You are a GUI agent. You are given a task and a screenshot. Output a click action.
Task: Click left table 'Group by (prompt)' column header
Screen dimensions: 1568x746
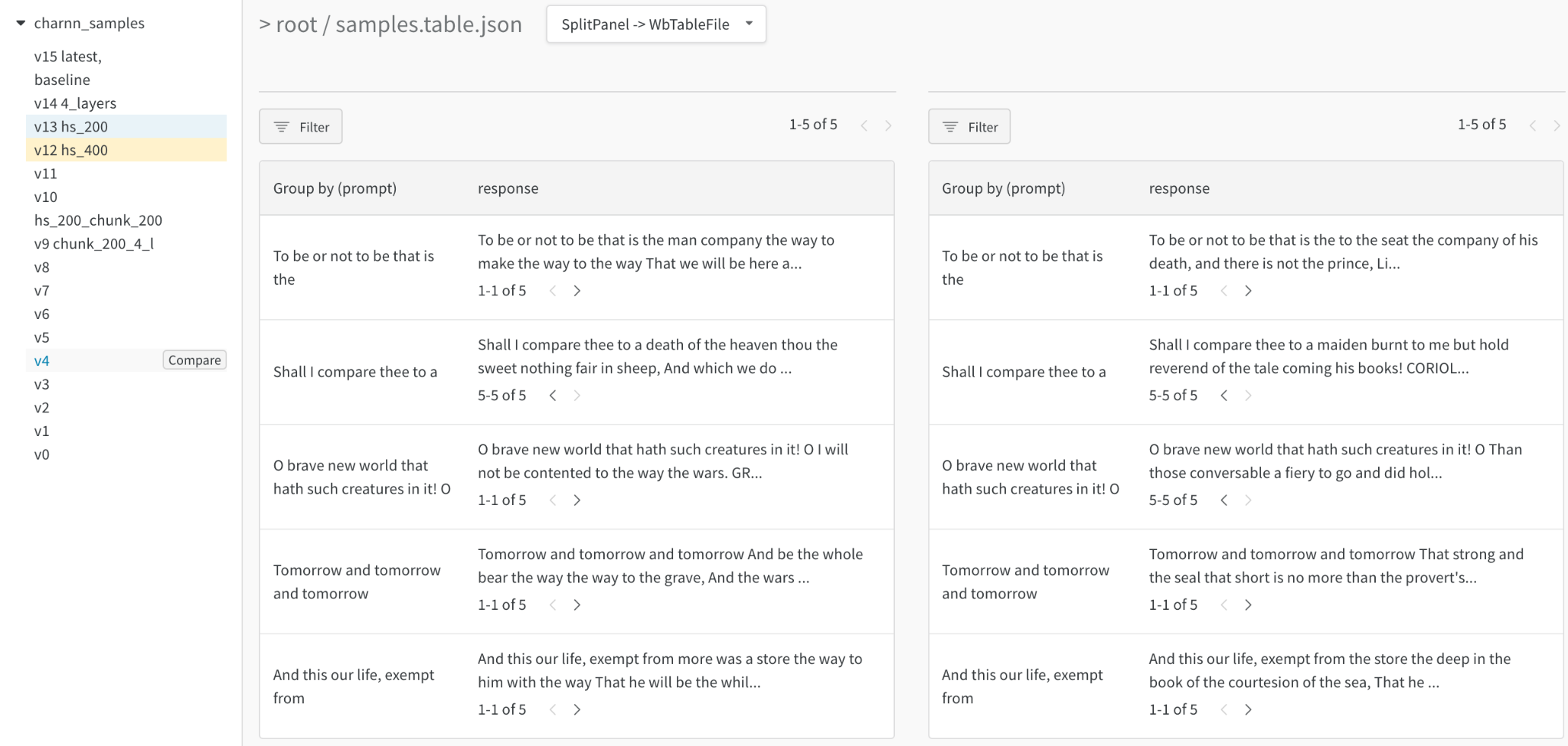click(x=335, y=188)
